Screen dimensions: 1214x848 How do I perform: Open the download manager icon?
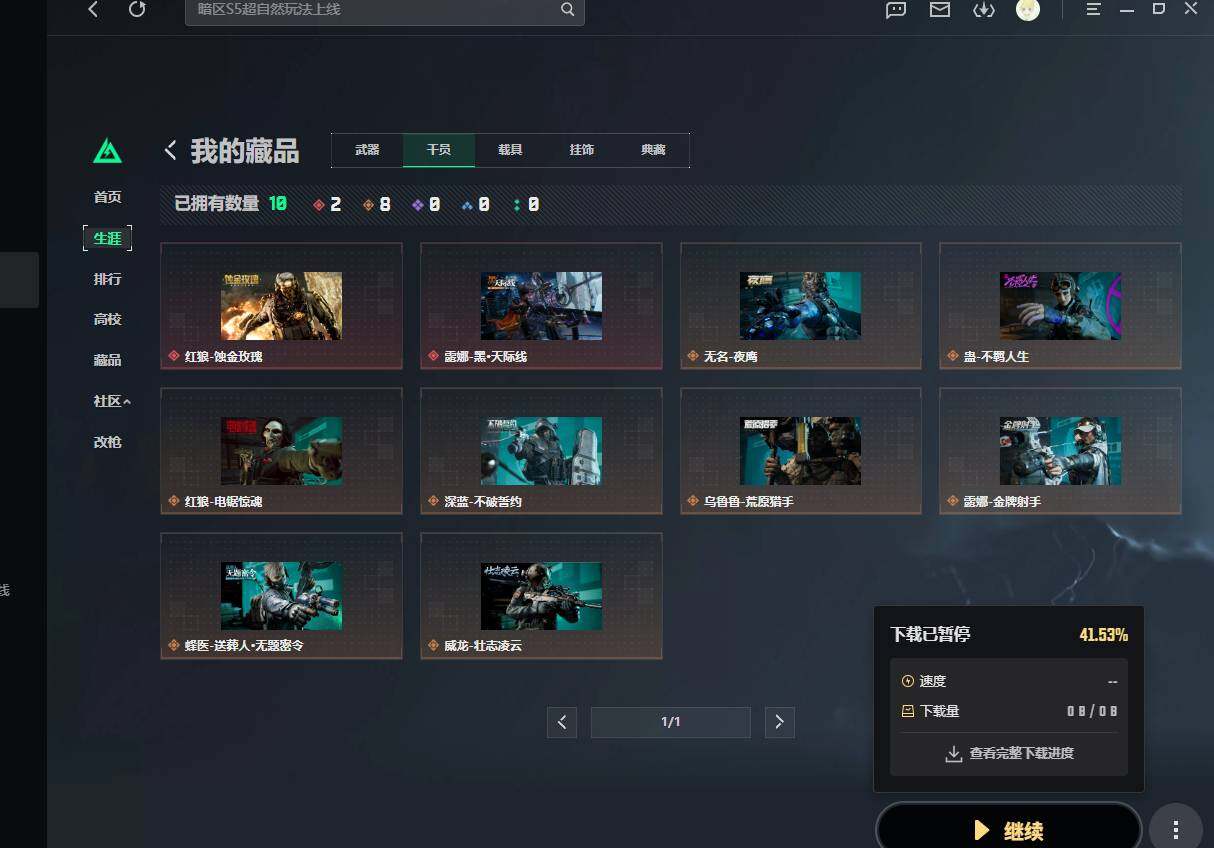click(x=983, y=10)
